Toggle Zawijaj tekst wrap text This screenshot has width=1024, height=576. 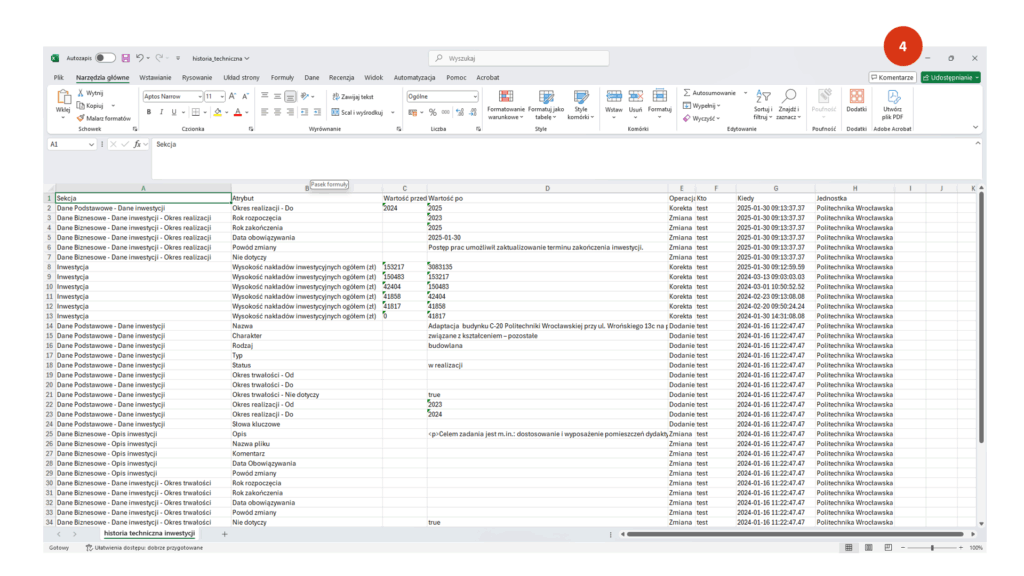[x=353, y=97]
